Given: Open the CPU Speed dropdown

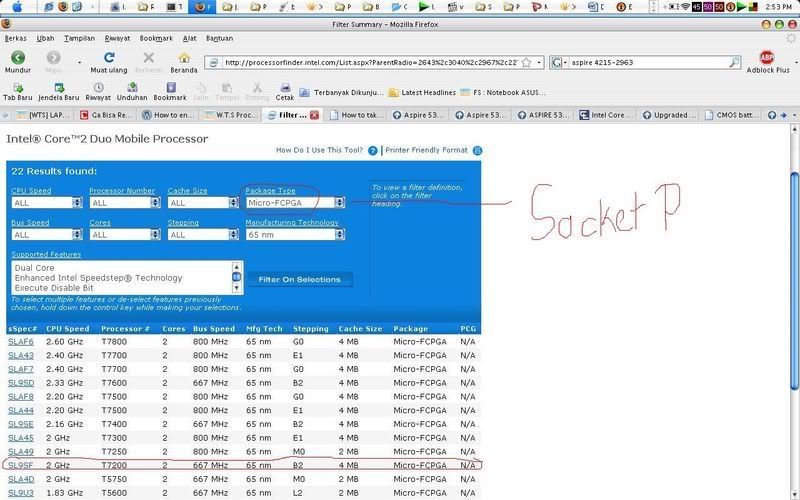Looking at the screenshot, I should click(x=47, y=203).
